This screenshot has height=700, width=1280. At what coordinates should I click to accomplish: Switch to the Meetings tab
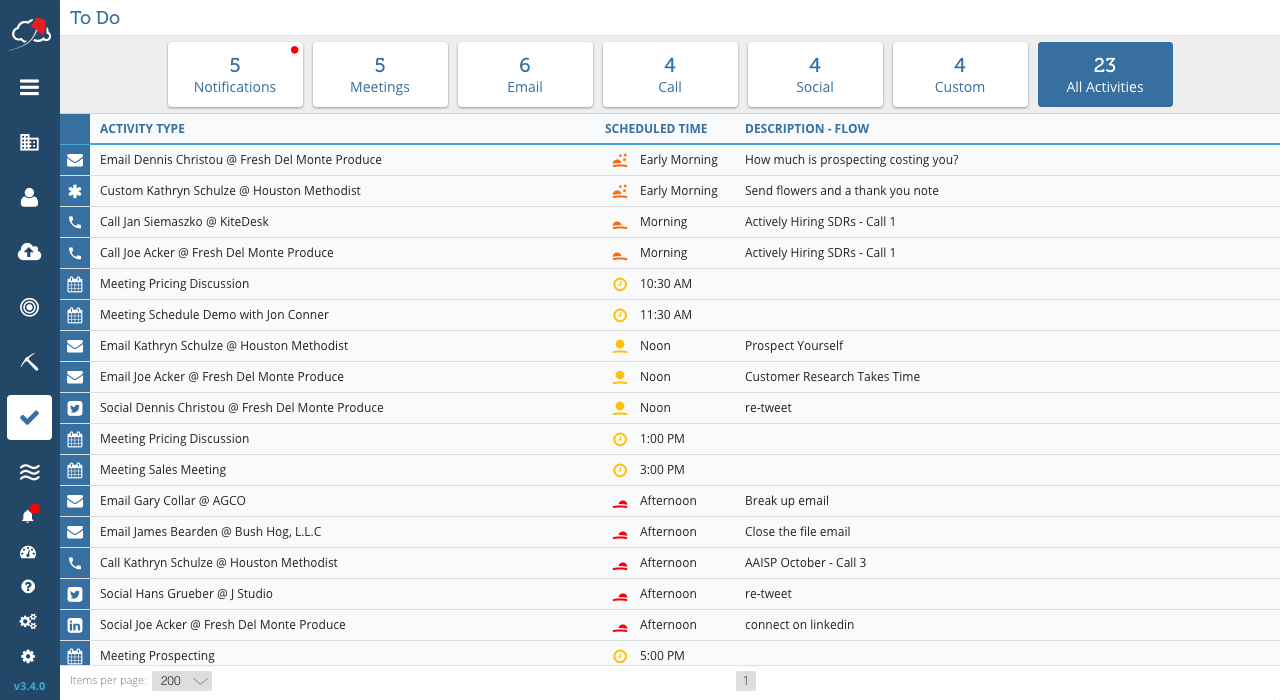point(380,75)
